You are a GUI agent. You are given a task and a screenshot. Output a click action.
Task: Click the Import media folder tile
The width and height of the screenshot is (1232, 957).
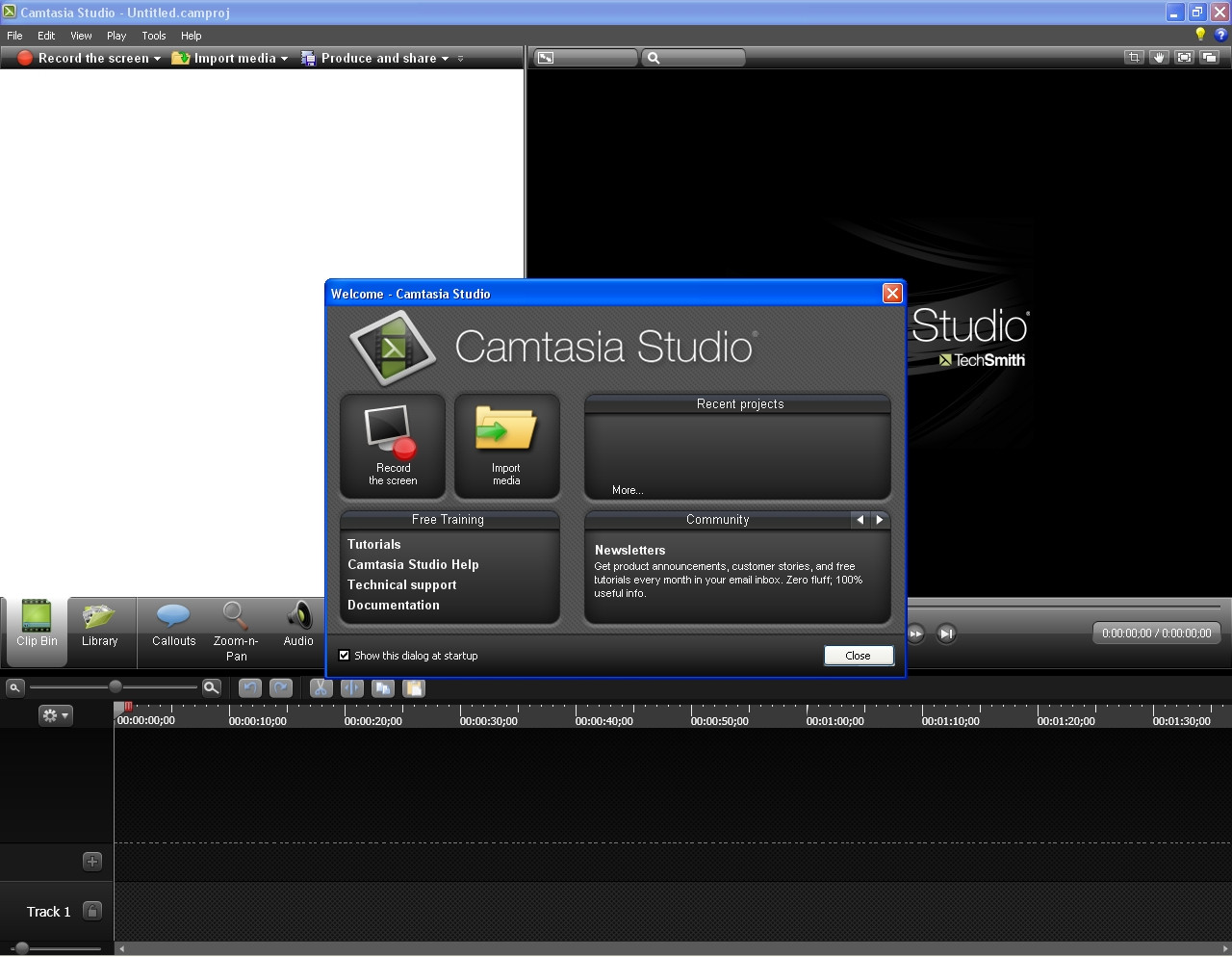[506, 446]
